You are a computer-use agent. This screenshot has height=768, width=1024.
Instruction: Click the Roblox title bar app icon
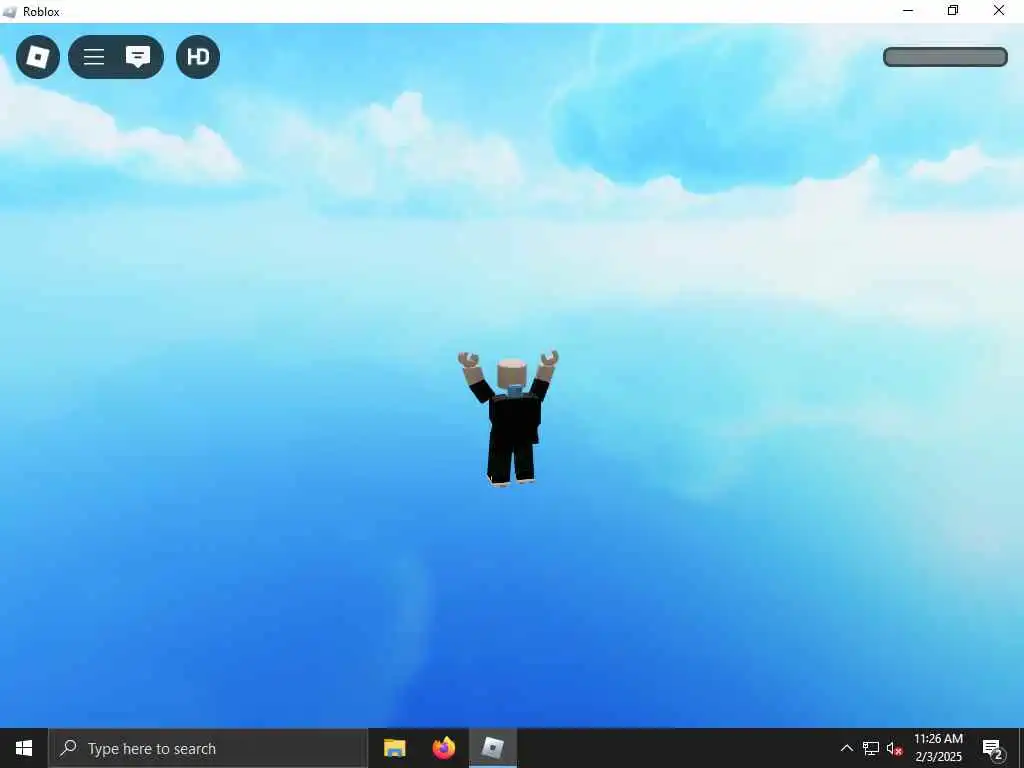tap(10, 12)
